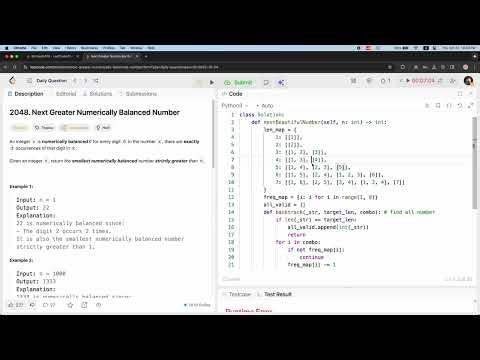This screenshot has height=360, width=480.
Task: Click the Daily Question label
Action: 52,81
